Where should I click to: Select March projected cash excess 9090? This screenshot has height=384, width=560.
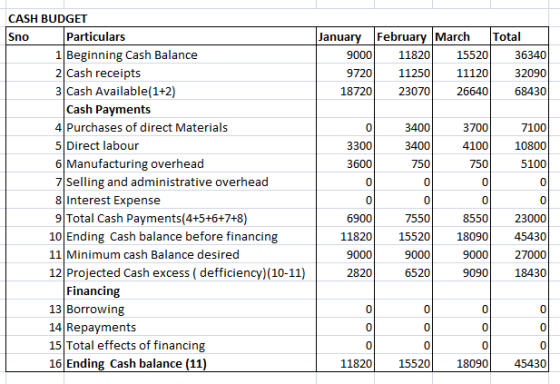point(461,273)
